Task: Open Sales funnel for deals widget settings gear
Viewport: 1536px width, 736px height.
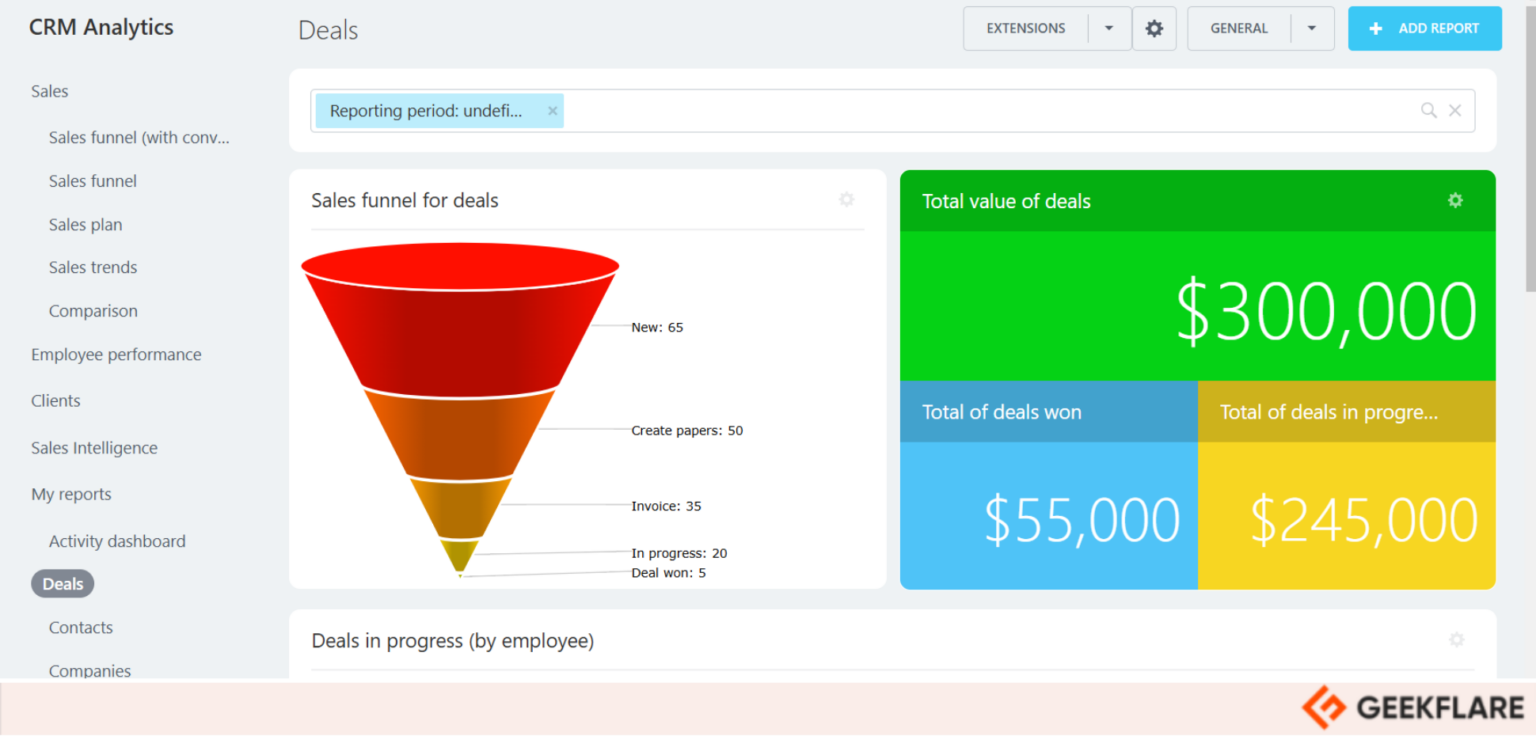Action: pos(847,200)
